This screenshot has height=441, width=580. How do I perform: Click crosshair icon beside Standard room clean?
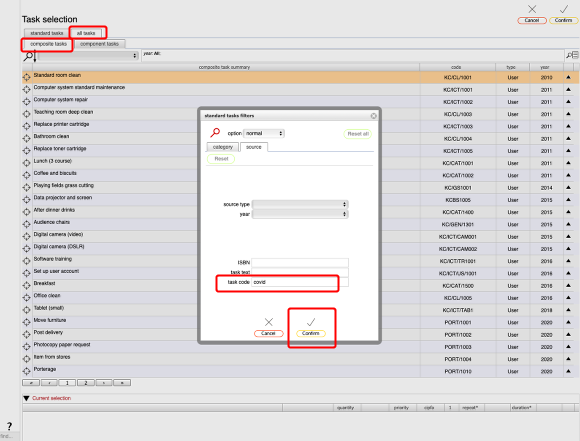coord(27,77)
